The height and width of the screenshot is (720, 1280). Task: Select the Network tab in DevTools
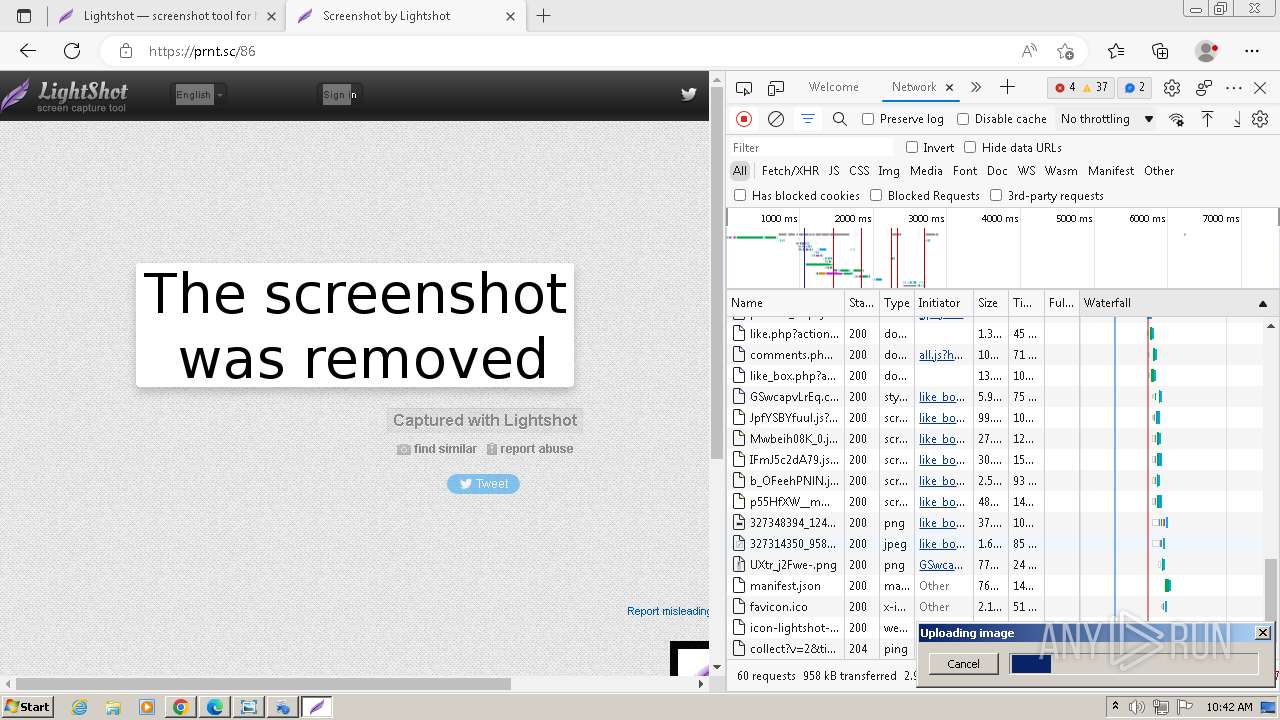pos(914,87)
